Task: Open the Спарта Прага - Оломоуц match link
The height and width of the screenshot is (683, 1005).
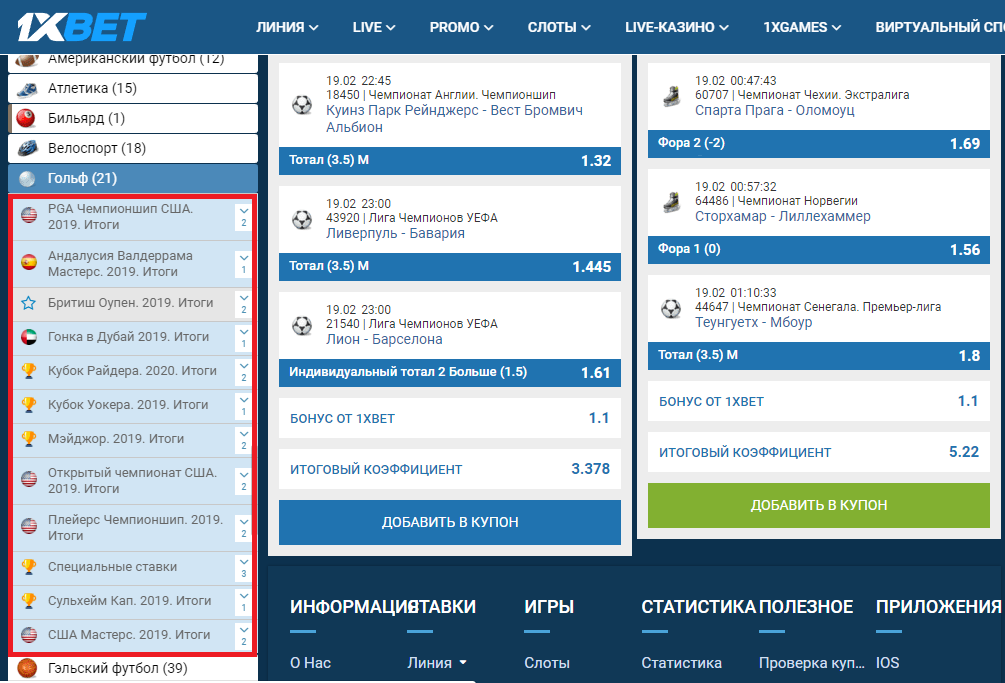Action: coord(774,110)
